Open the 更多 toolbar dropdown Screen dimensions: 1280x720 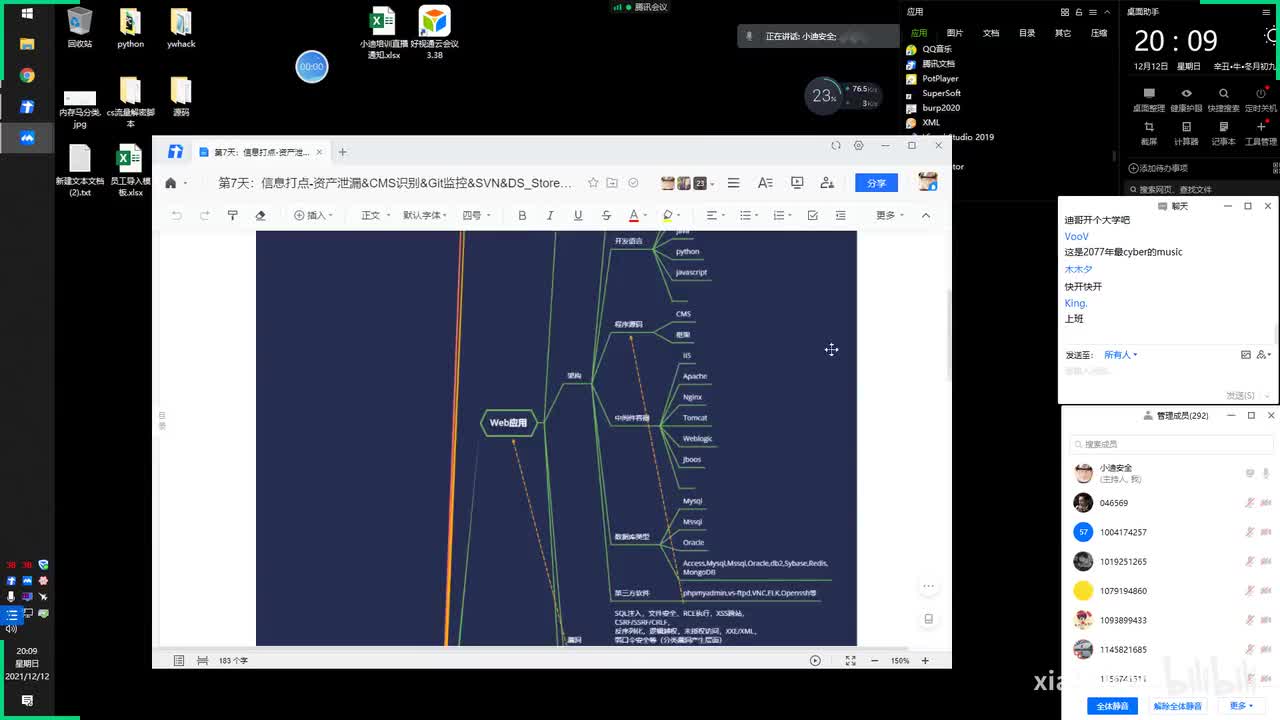click(889, 215)
